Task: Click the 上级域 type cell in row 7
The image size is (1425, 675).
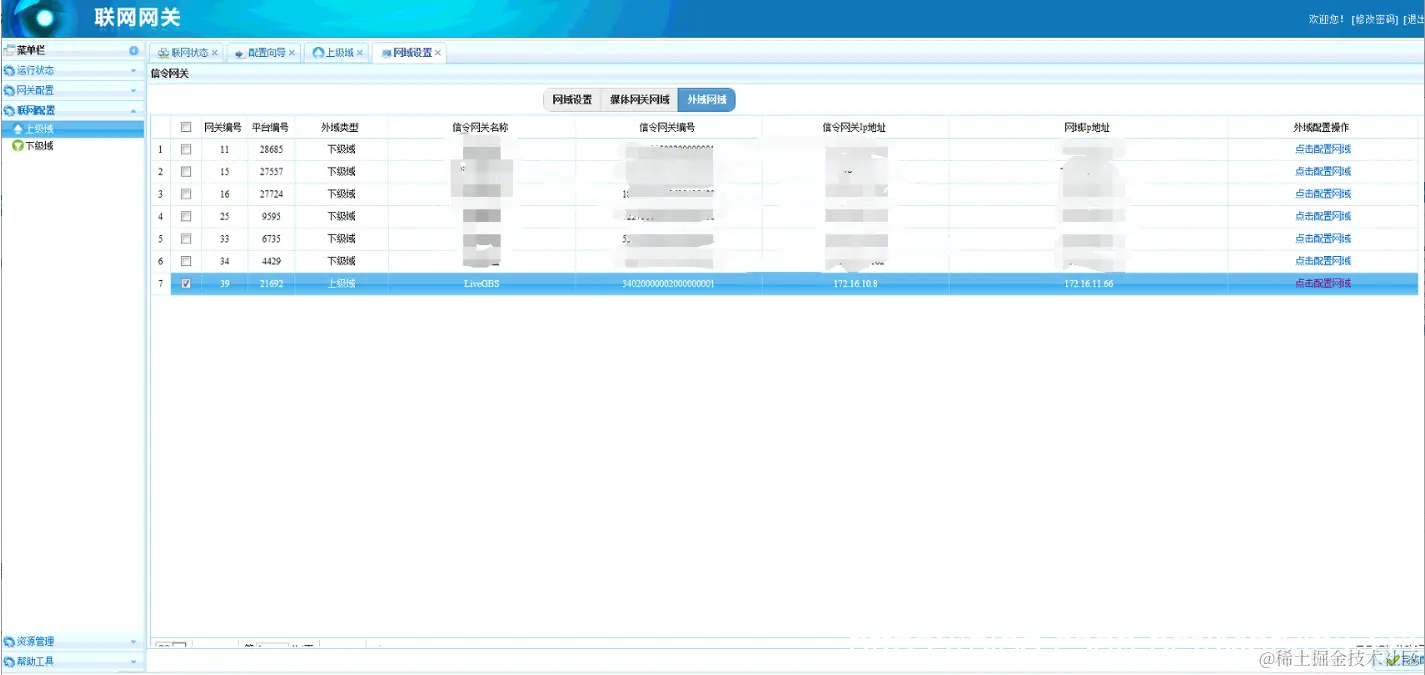Action: [340, 283]
